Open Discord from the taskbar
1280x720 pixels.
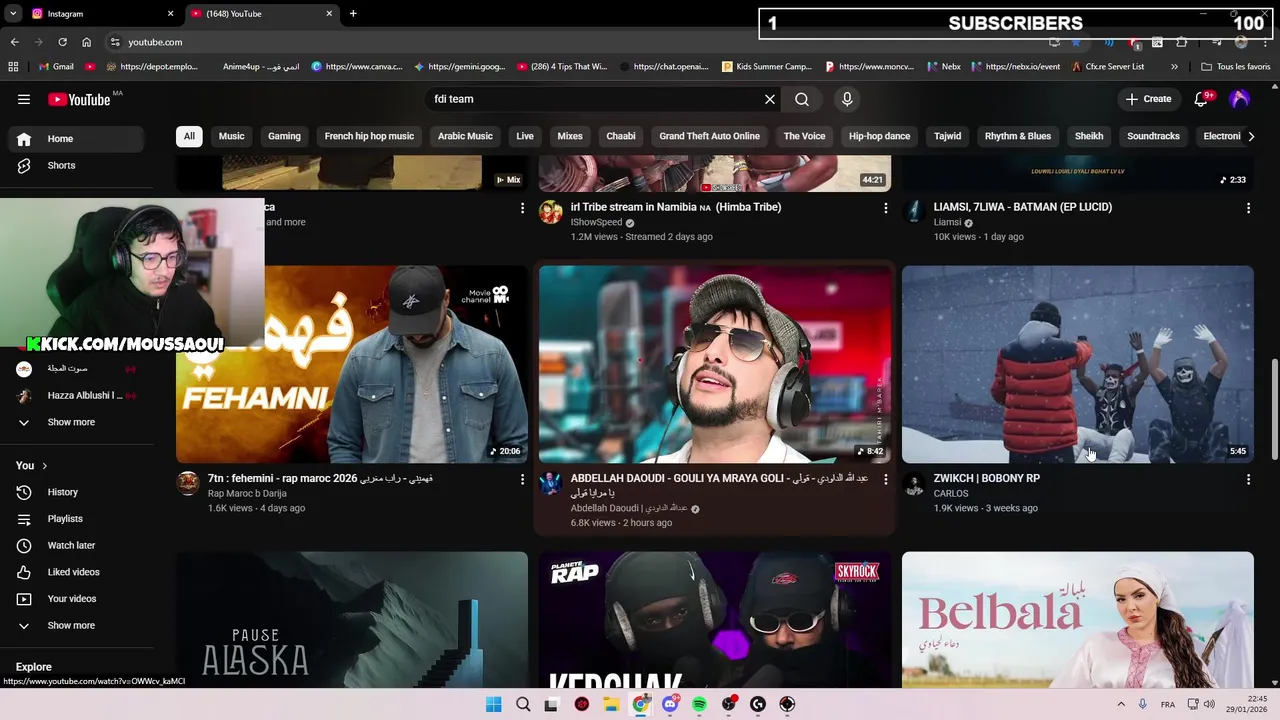coord(670,704)
